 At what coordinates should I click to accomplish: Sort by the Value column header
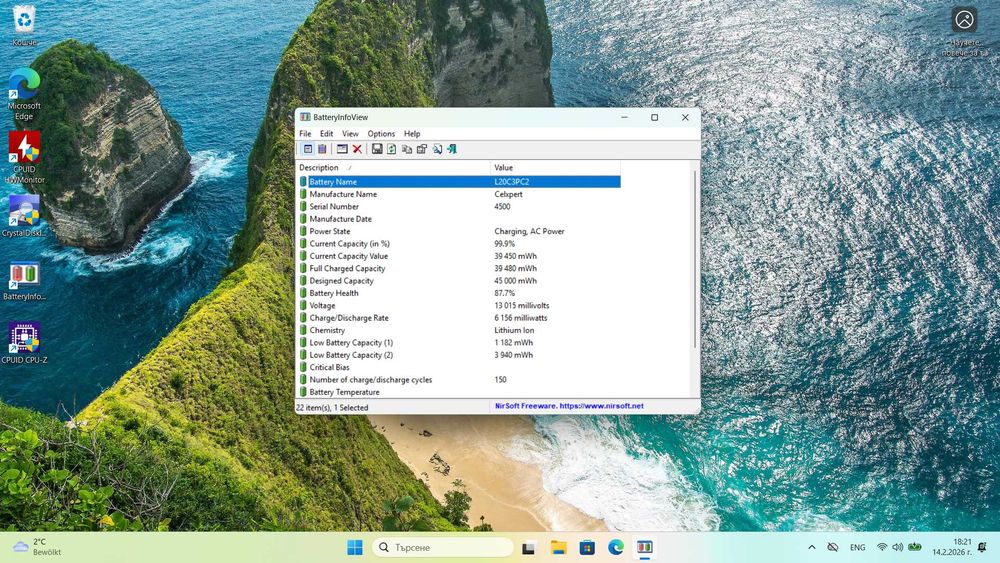pos(555,168)
